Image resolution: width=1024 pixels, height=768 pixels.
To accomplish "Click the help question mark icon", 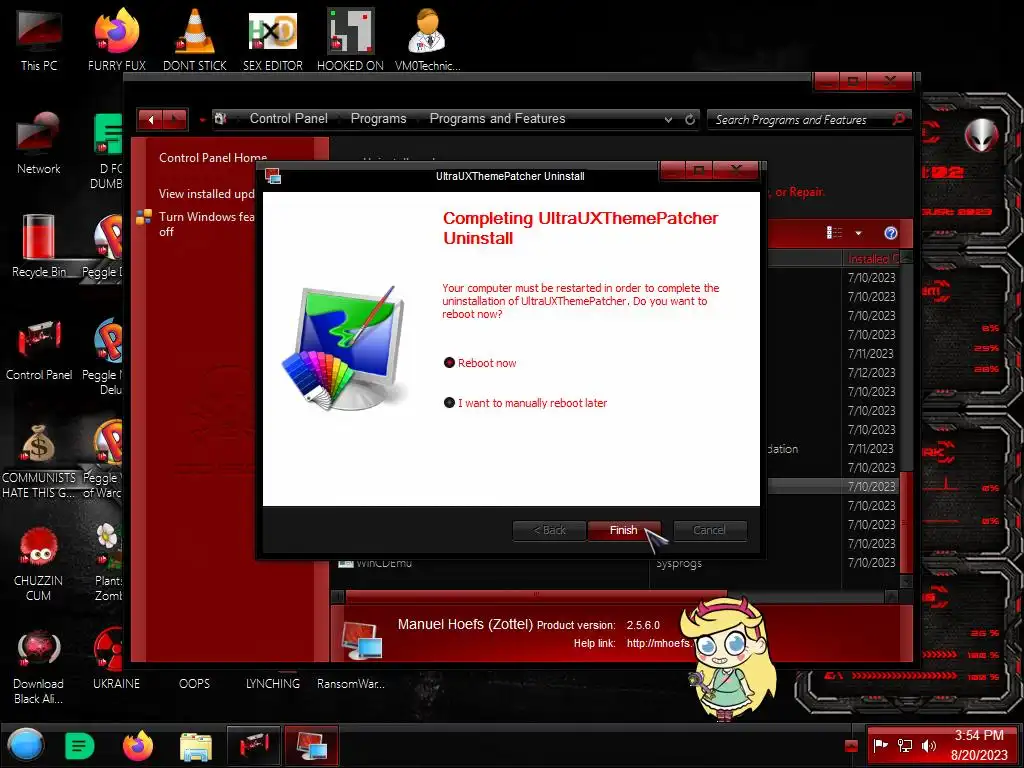I will tap(891, 233).
